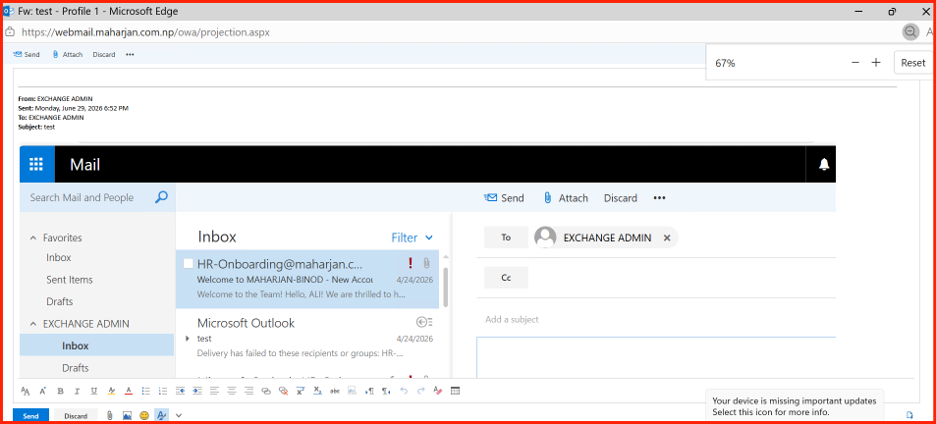936x424 pixels.
Task: Click the To button in pasted screenshot
Action: tap(506, 238)
